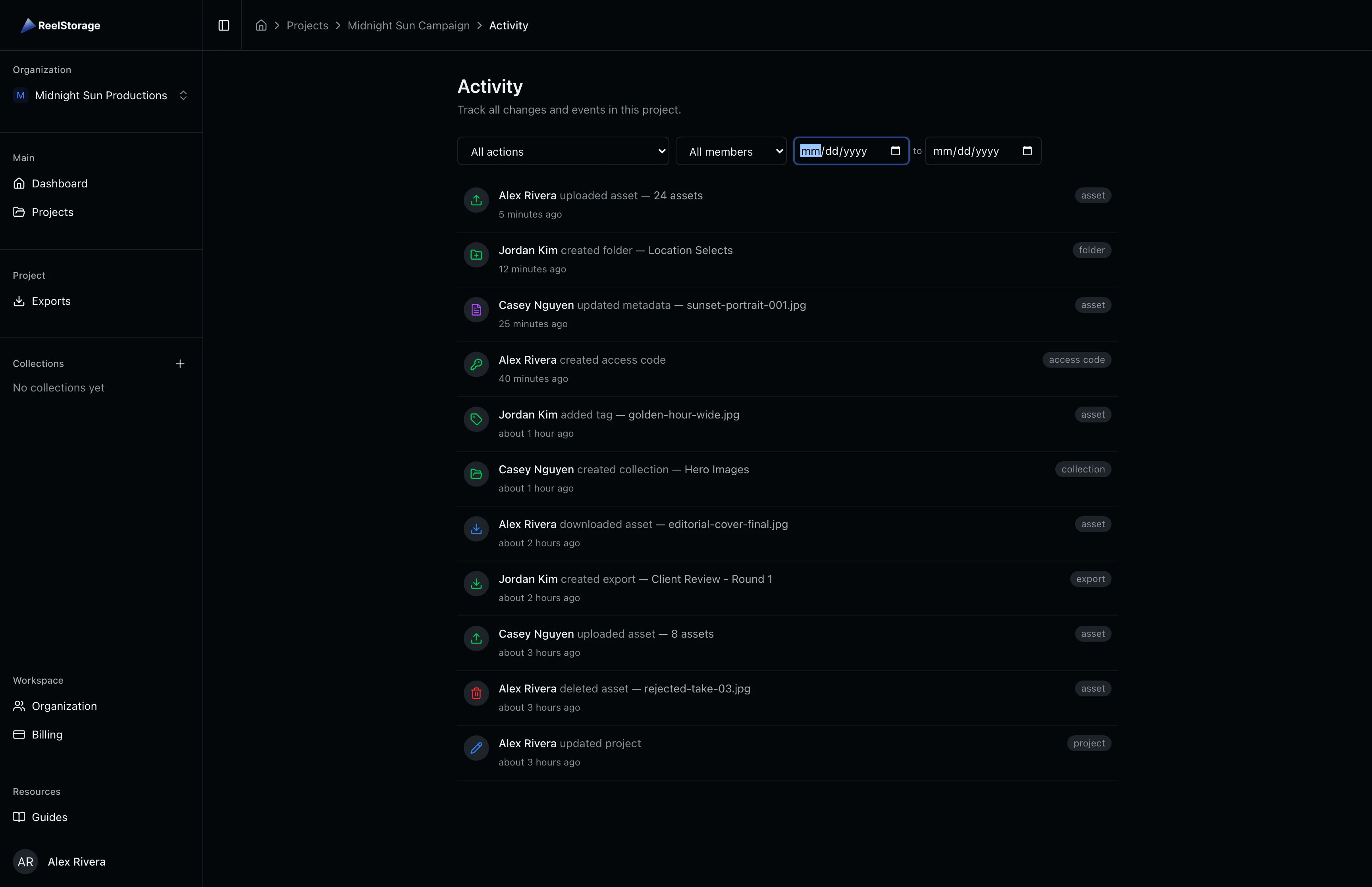
Task: Click the delete icon on rejected-take-03.jpg entry
Action: 476,693
